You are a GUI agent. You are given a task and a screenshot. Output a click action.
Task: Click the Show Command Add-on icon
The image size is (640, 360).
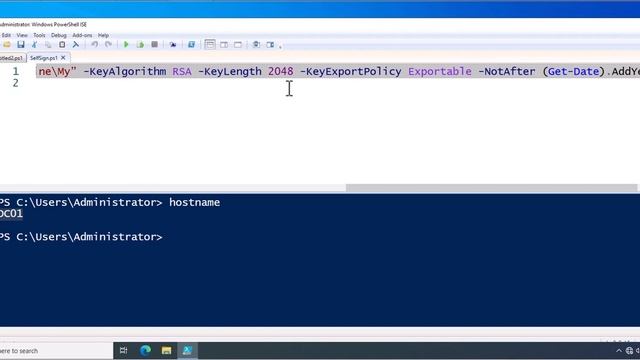click(270, 44)
